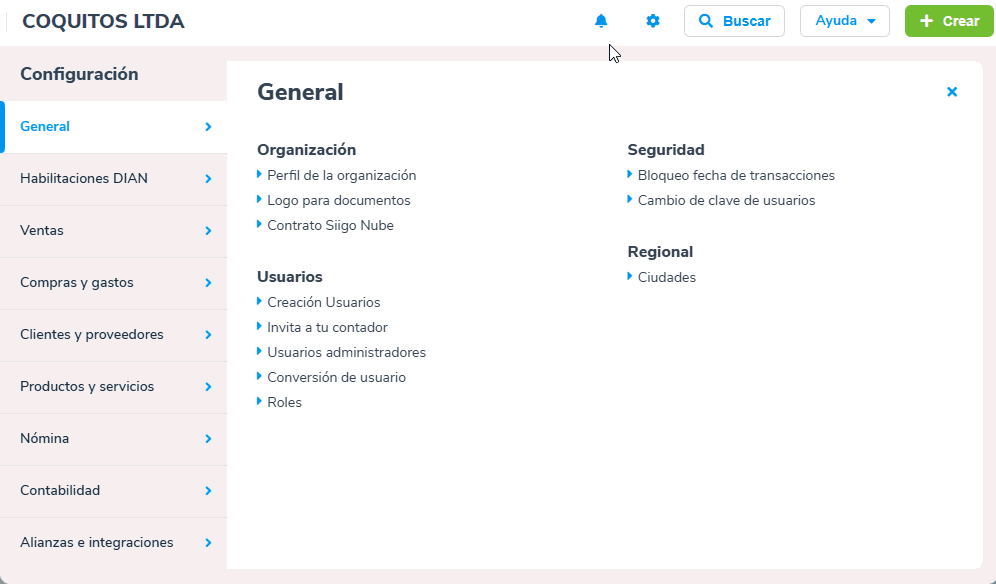The height and width of the screenshot is (584, 996).
Task: Go to Logo para documentos
Action: click(338, 200)
